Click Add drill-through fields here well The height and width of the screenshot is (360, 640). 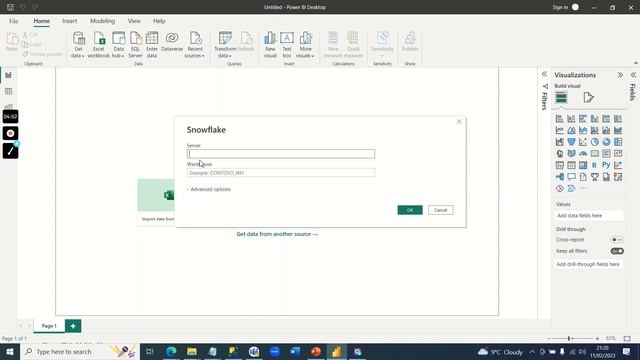[x=589, y=264]
